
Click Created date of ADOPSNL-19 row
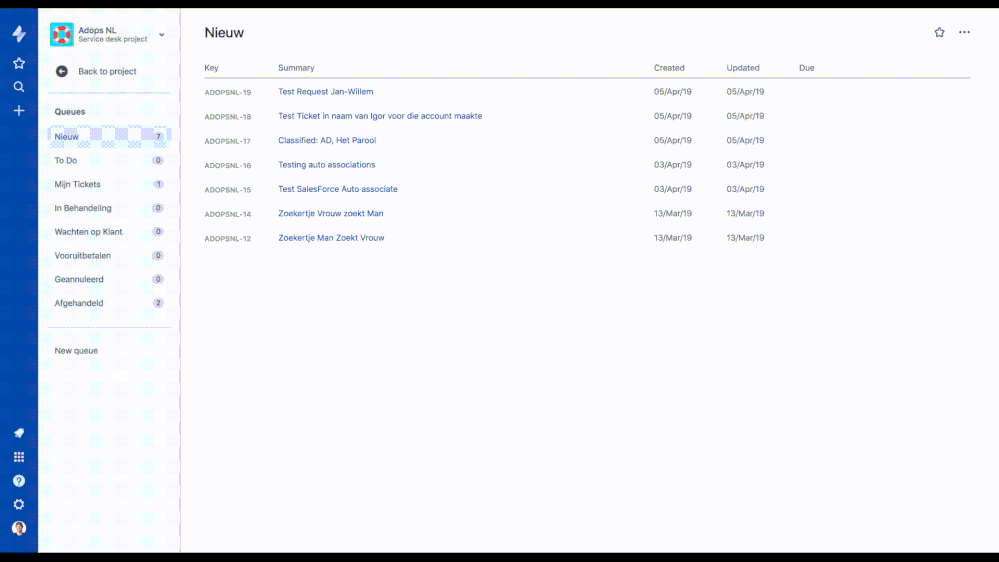point(672,92)
